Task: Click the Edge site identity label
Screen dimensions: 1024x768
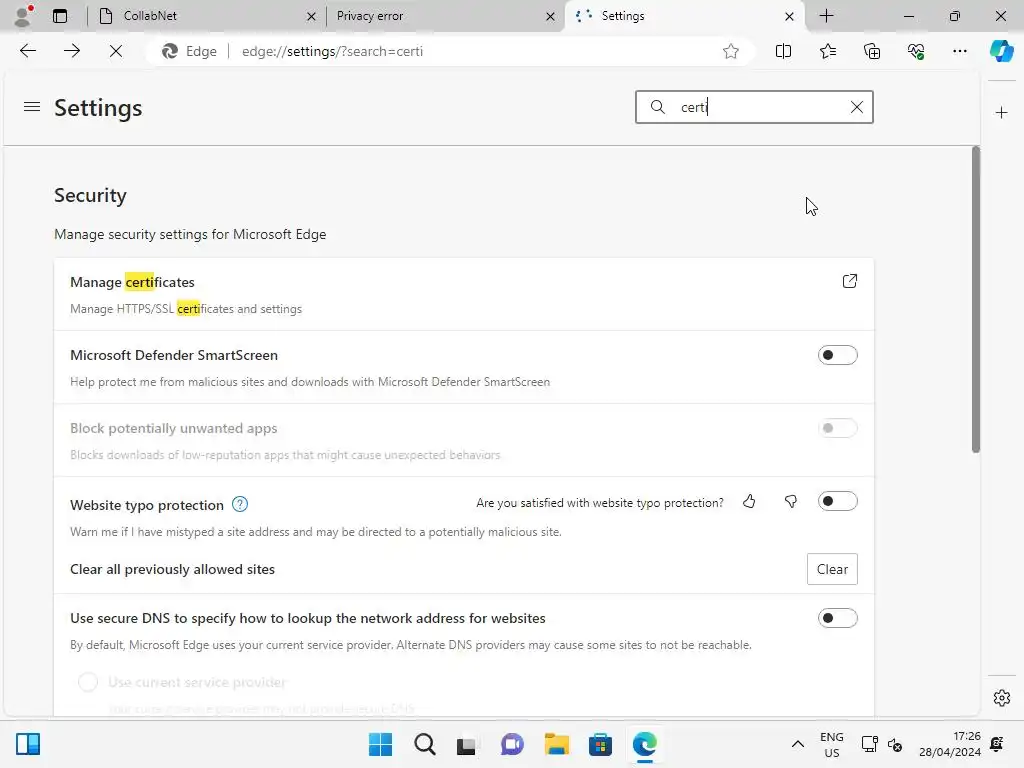Action: [x=189, y=51]
